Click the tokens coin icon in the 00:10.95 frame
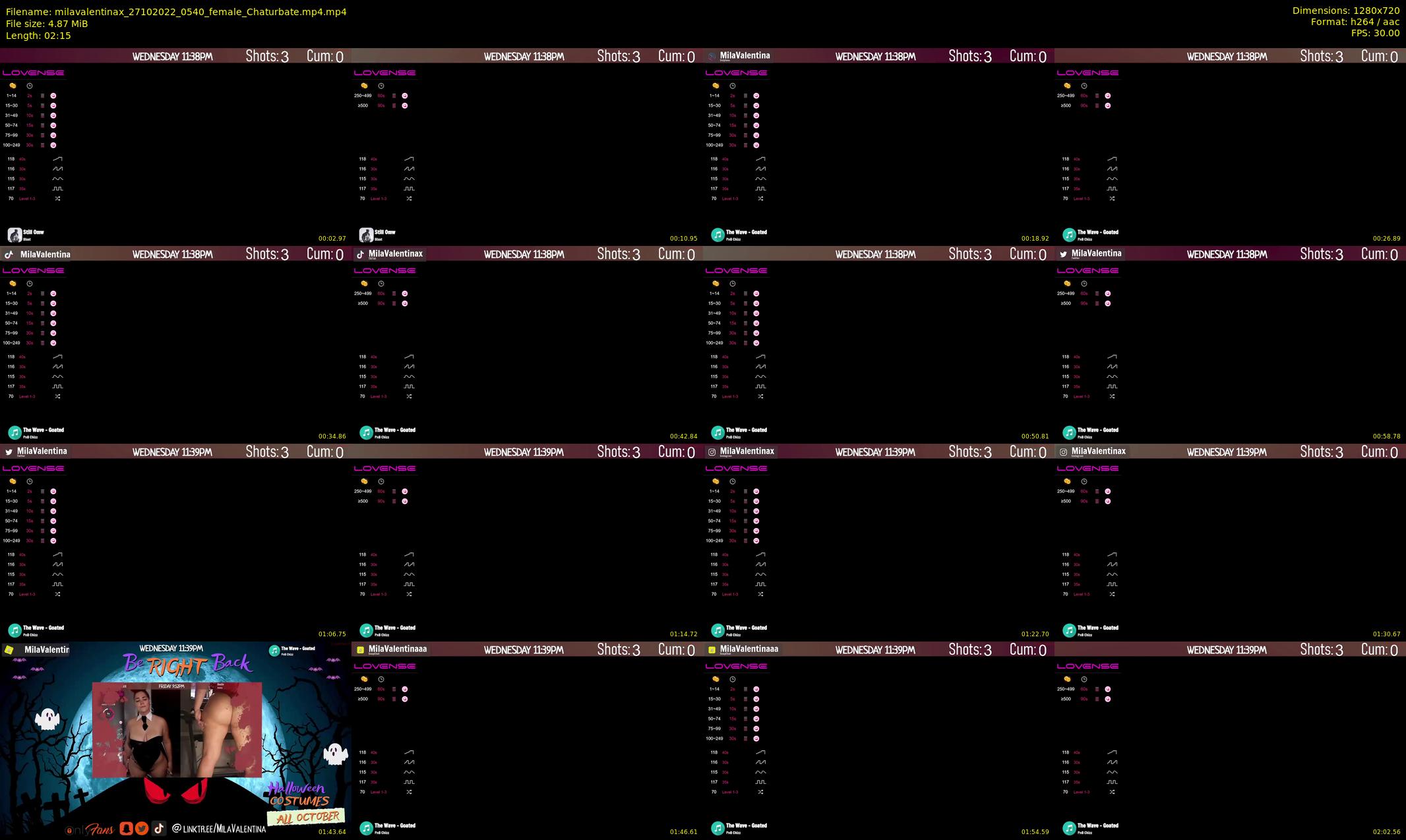The height and width of the screenshot is (840, 1406). coord(364,86)
